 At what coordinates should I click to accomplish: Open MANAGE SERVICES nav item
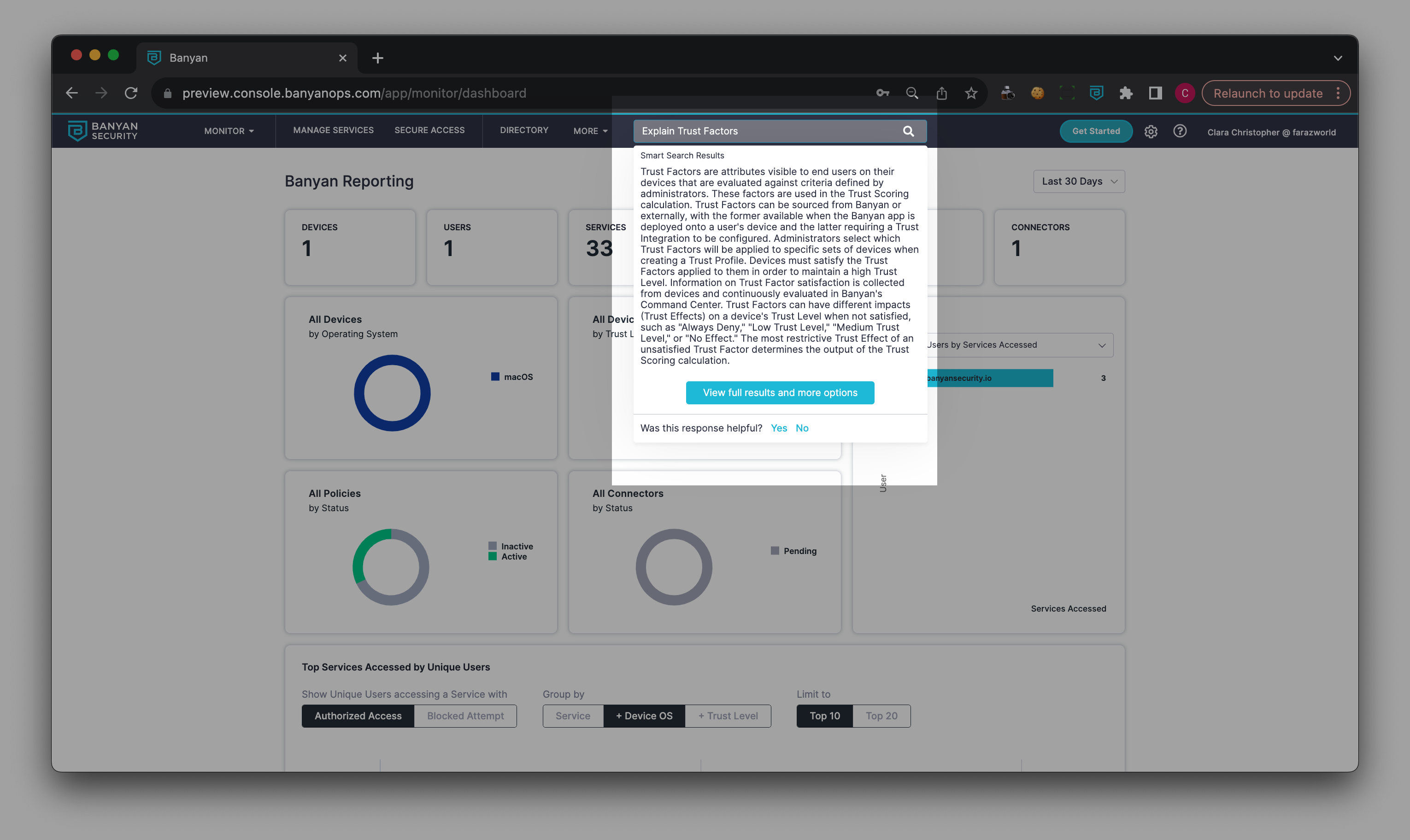click(x=333, y=130)
